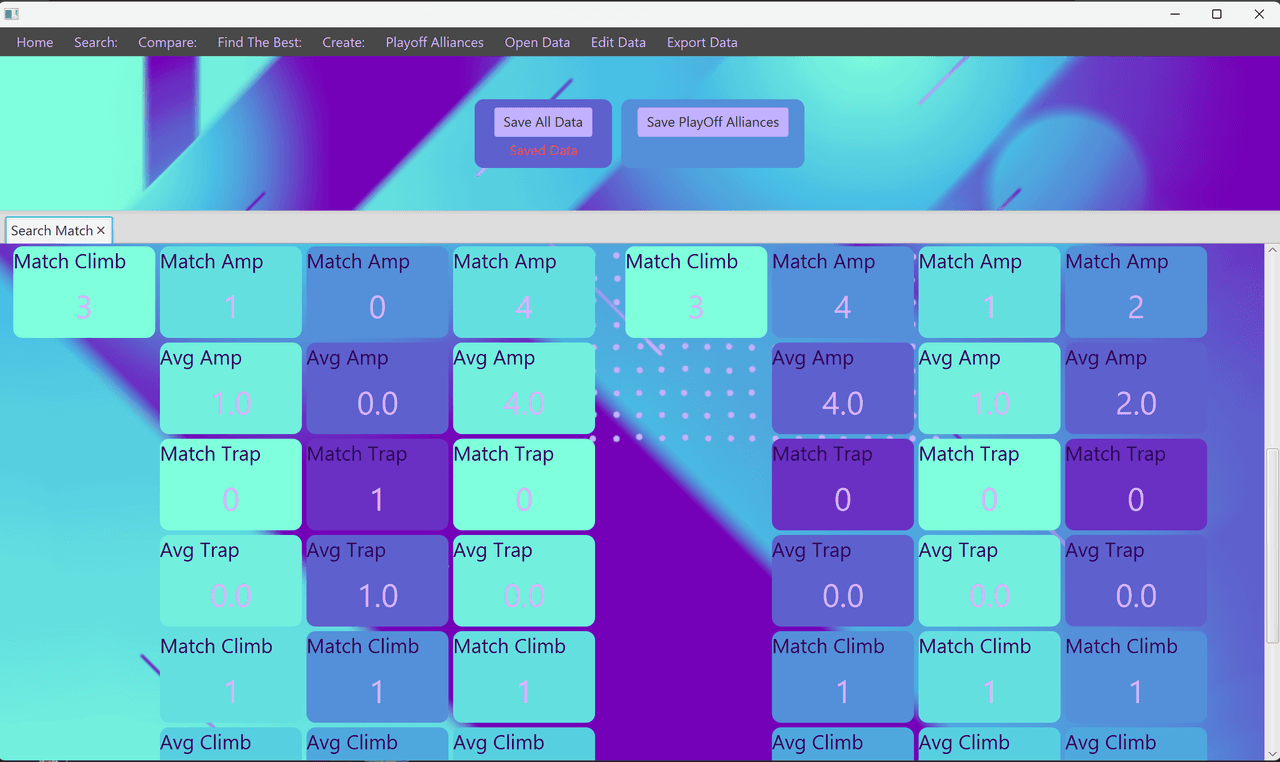Close the Search Match tab
Viewport: 1280px width, 762px height.
(101, 231)
